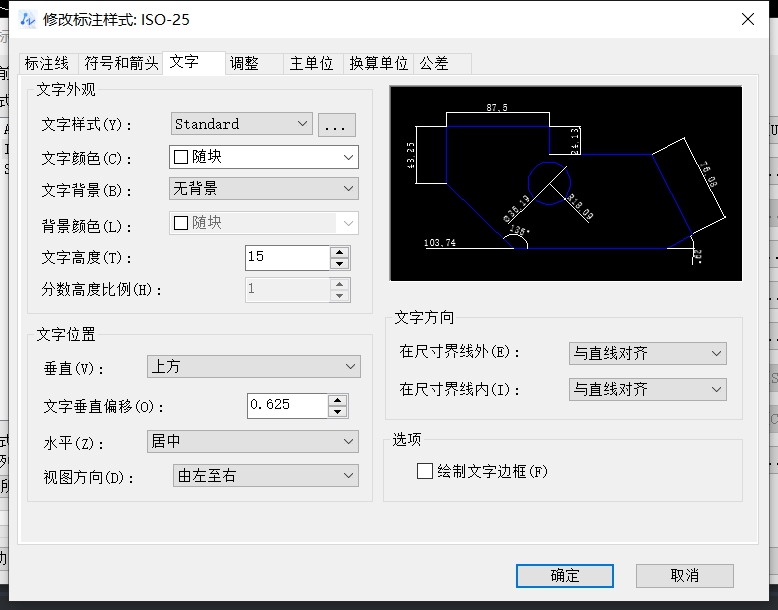Open the 水平 居中 dropdown
This screenshot has height=610, width=778.
pos(253,441)
